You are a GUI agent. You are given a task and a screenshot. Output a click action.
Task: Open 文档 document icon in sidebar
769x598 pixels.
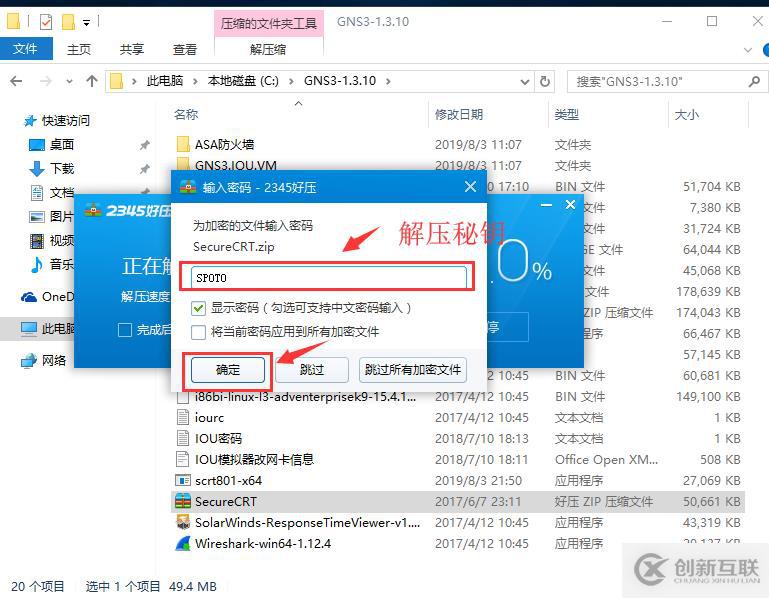click(37, 192)
